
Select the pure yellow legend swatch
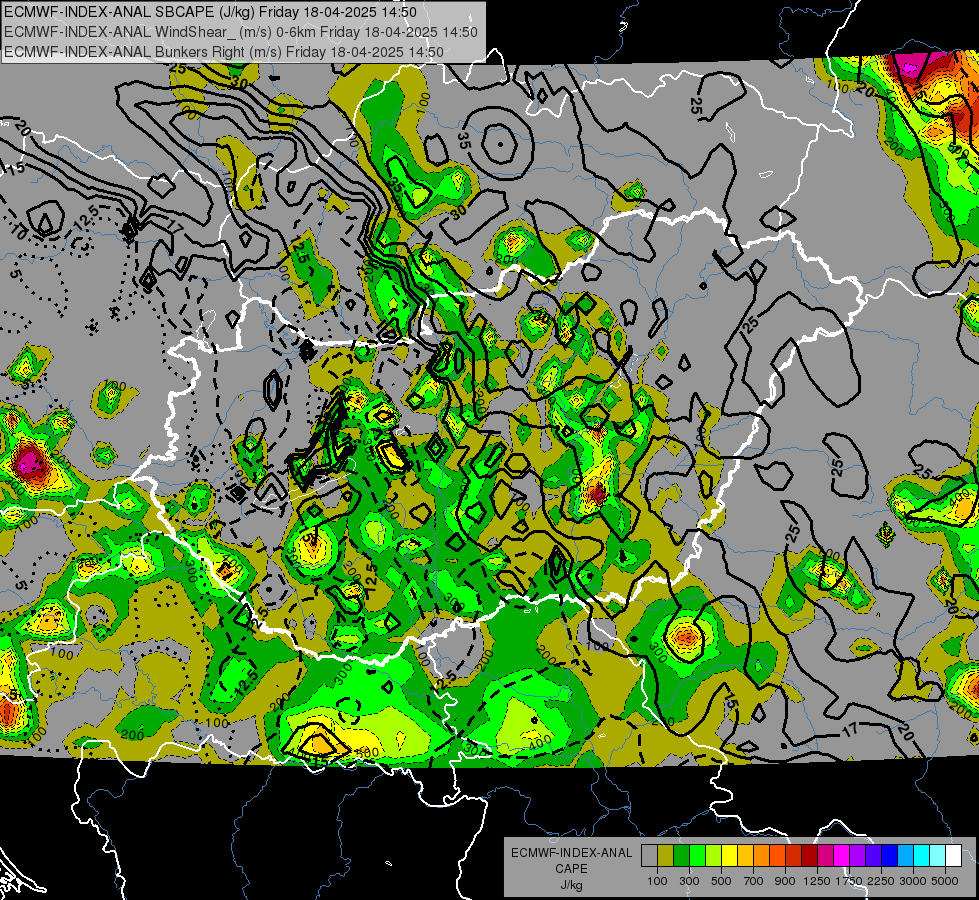(729, 856)
